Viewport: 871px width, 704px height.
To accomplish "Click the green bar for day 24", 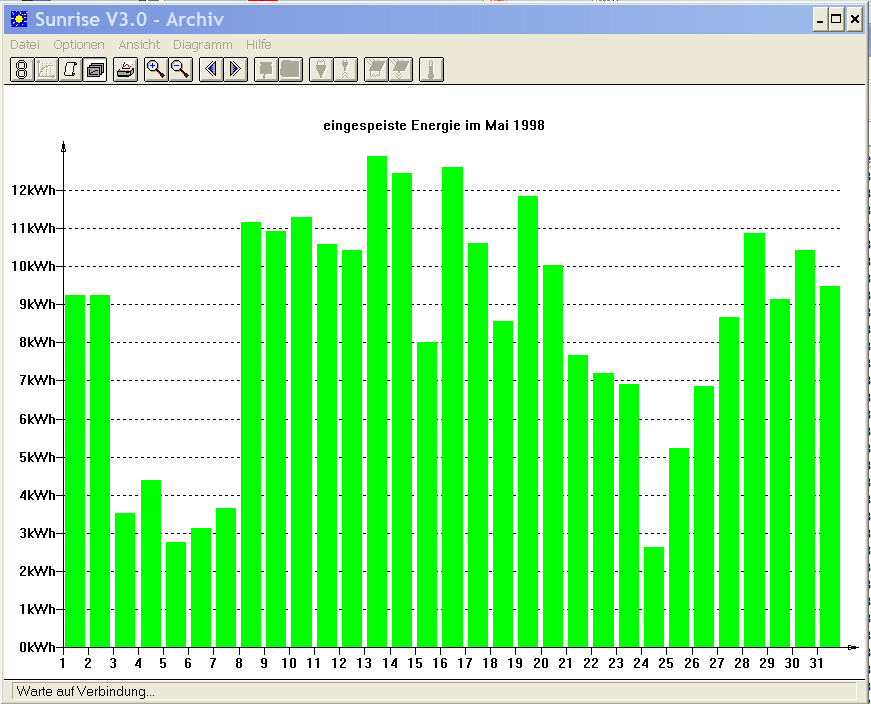I will (654, 597).
